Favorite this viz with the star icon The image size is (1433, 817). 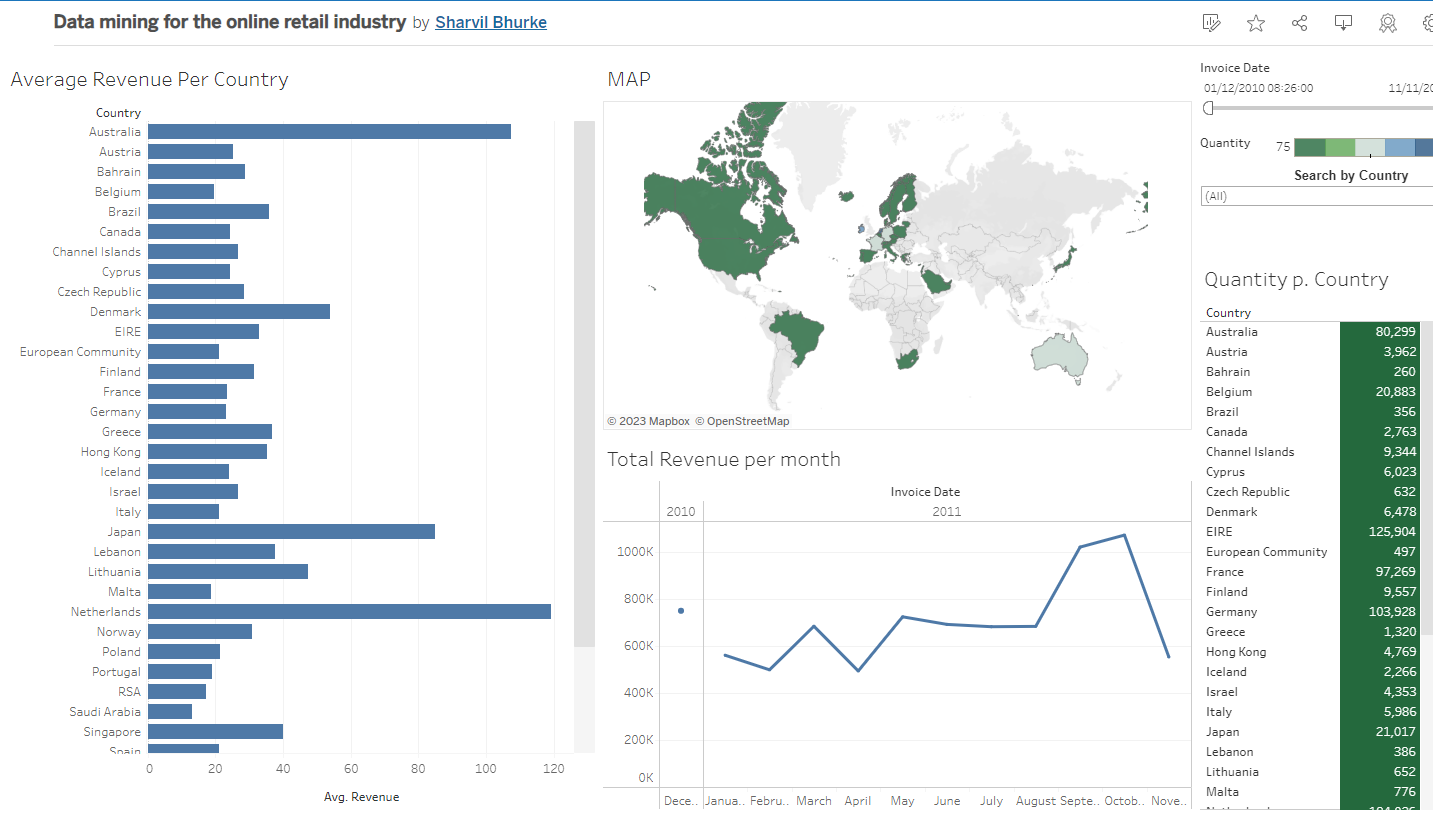pyautogui.click(x=1256, y=23)
